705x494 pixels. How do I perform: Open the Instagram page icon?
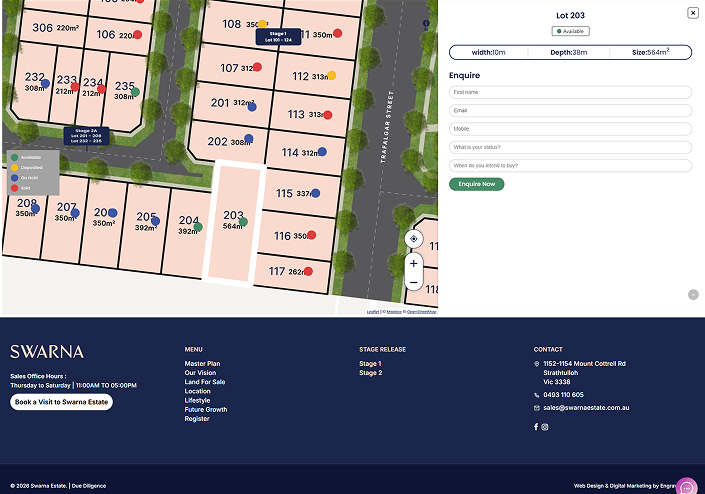545,427
